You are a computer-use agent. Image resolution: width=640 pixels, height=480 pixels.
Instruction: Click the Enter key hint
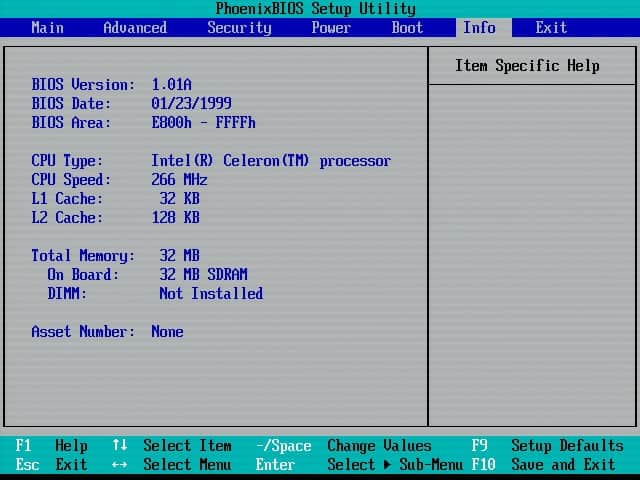point(275,464)
